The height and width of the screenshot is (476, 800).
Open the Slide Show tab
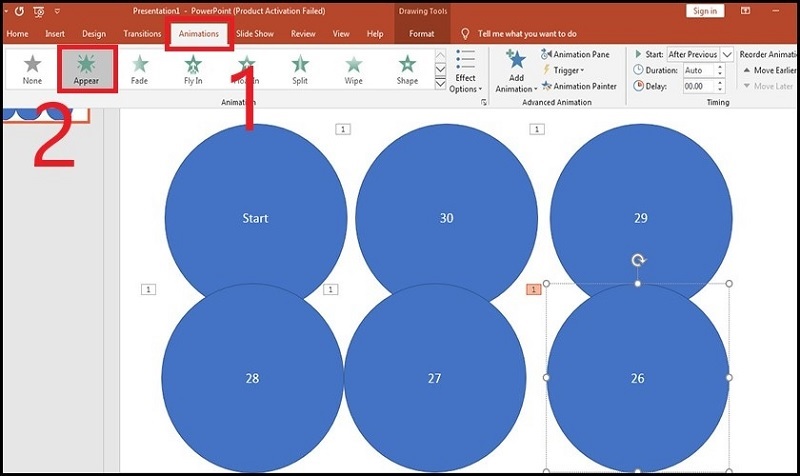[254, 33]
